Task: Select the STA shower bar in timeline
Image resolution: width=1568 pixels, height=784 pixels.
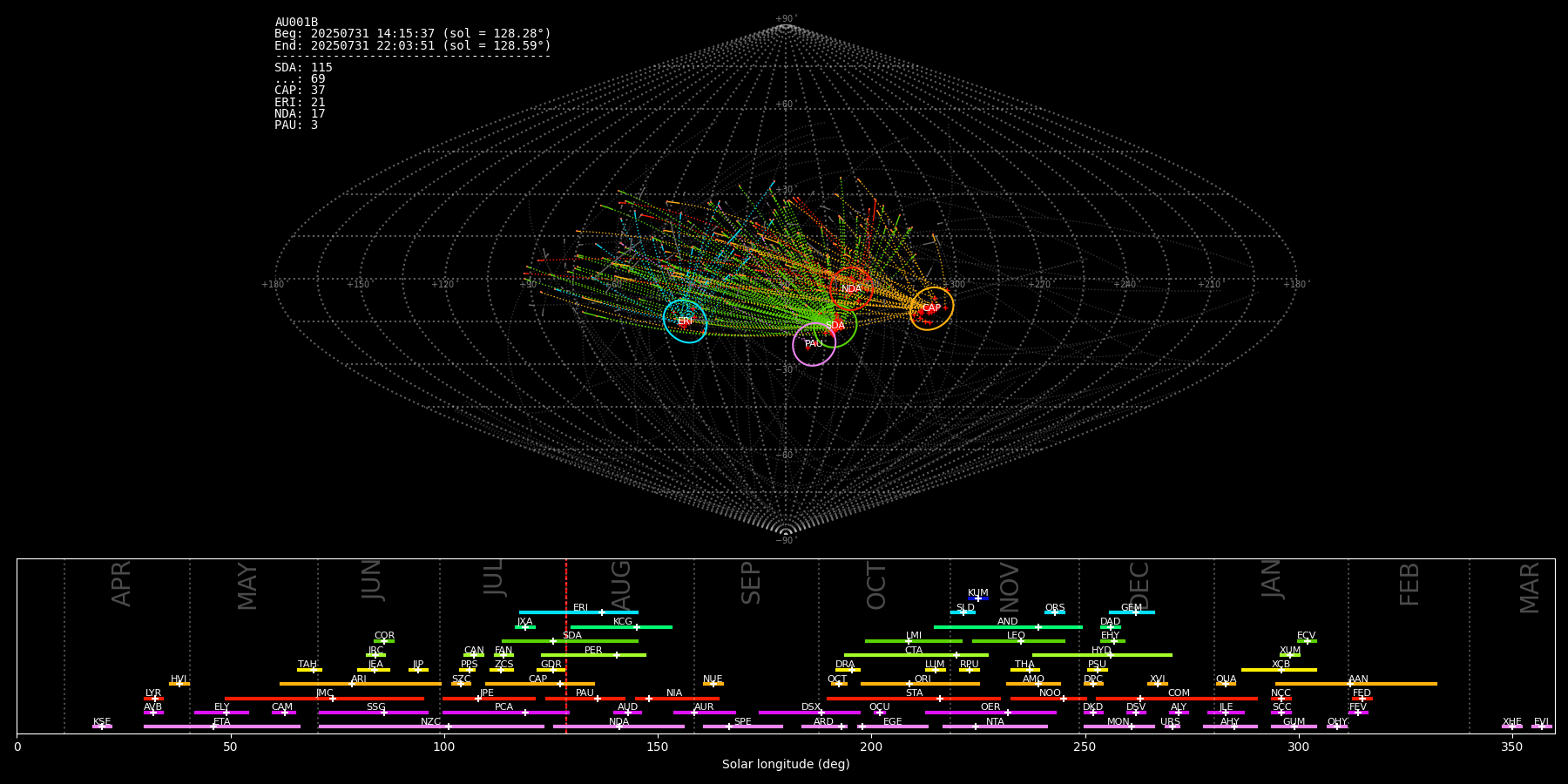Action: [x=914, y=699]
